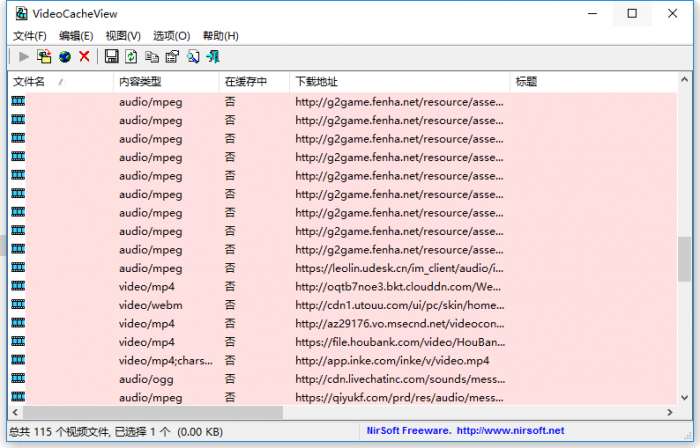Viewport: 700px width, 448px height.
Task: Select film icon of the audio/ogg row
Action: click(x=18, y=378)
